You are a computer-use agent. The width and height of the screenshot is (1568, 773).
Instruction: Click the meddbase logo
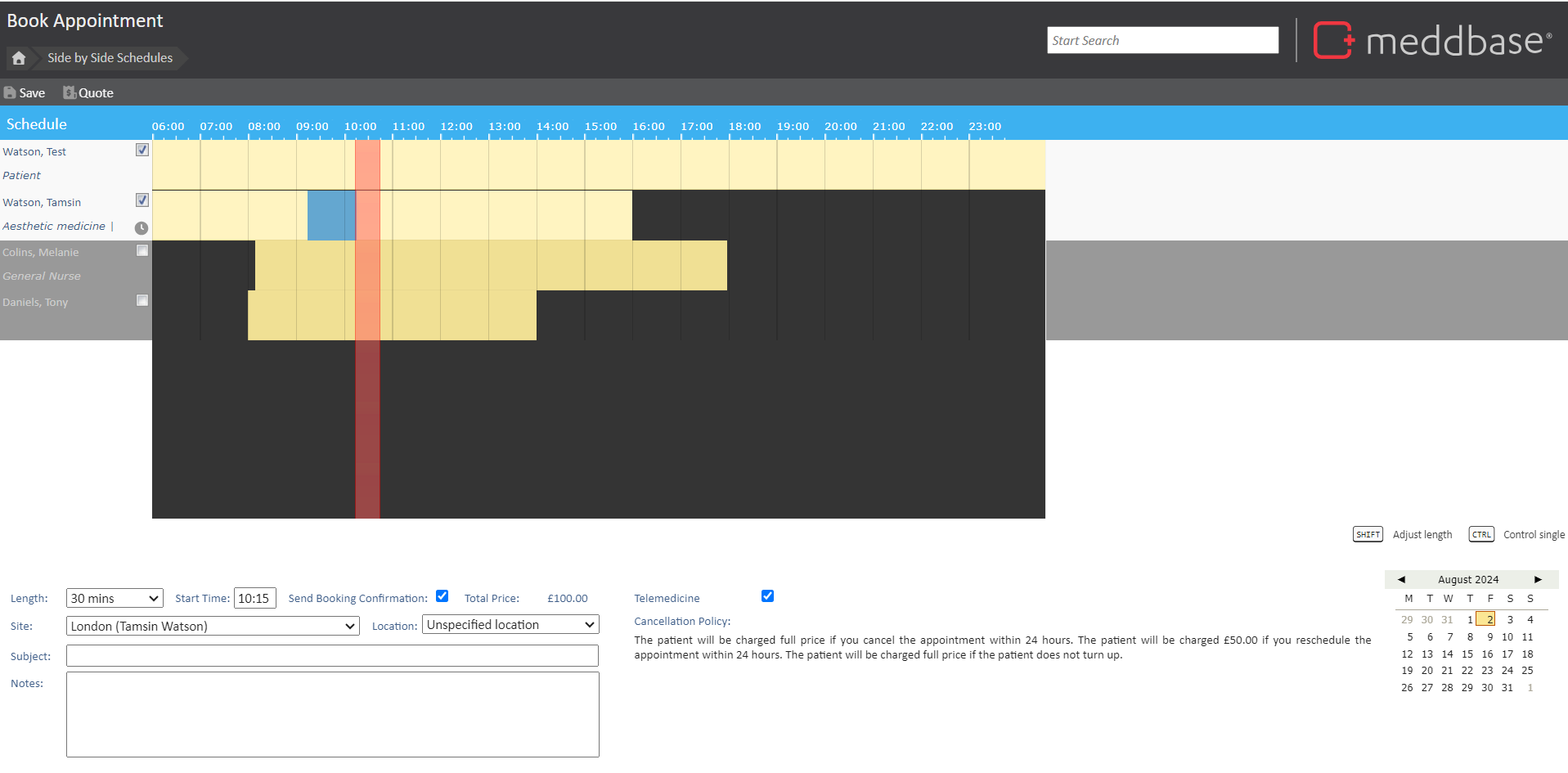(1432, 40)
